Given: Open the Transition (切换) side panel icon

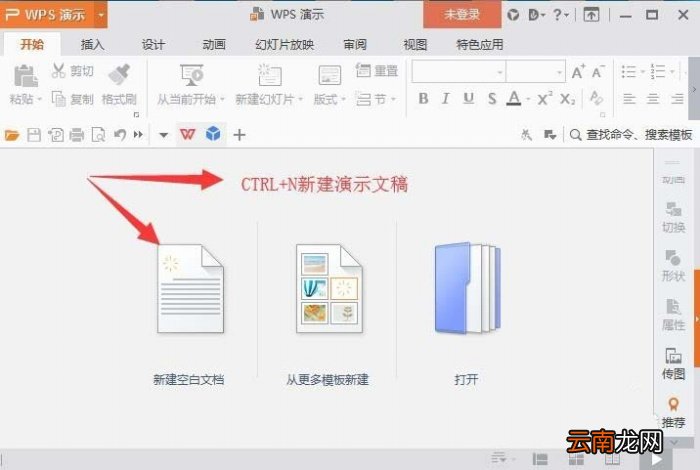Looking at the screenshot, I should [x=673, y=217].
